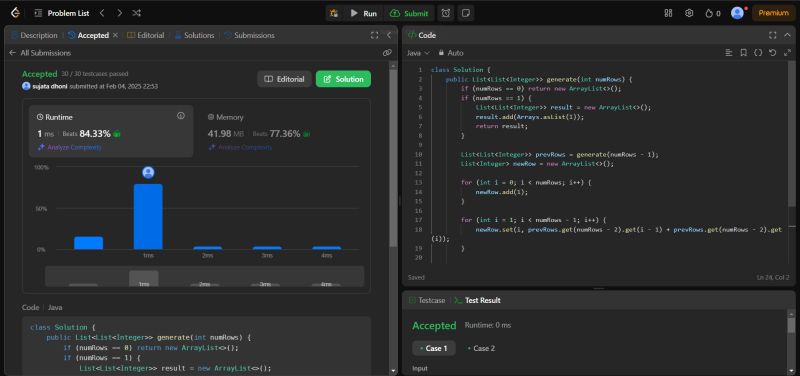Viewport: 800px width, 376px height.
Task: Switch to the Editorial tab
Action: click(146, 35)
